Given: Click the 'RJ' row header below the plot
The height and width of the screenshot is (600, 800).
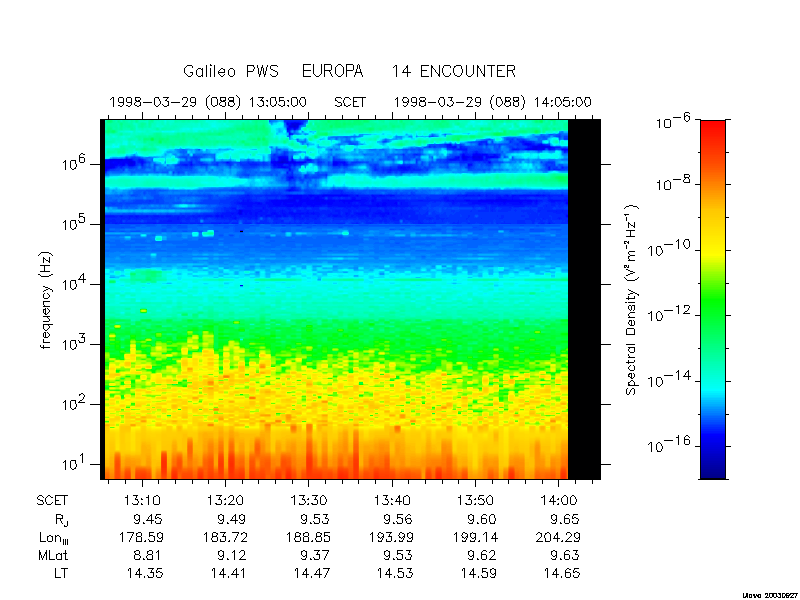Looking at the screenshot, I should click(x=61, y=520).
